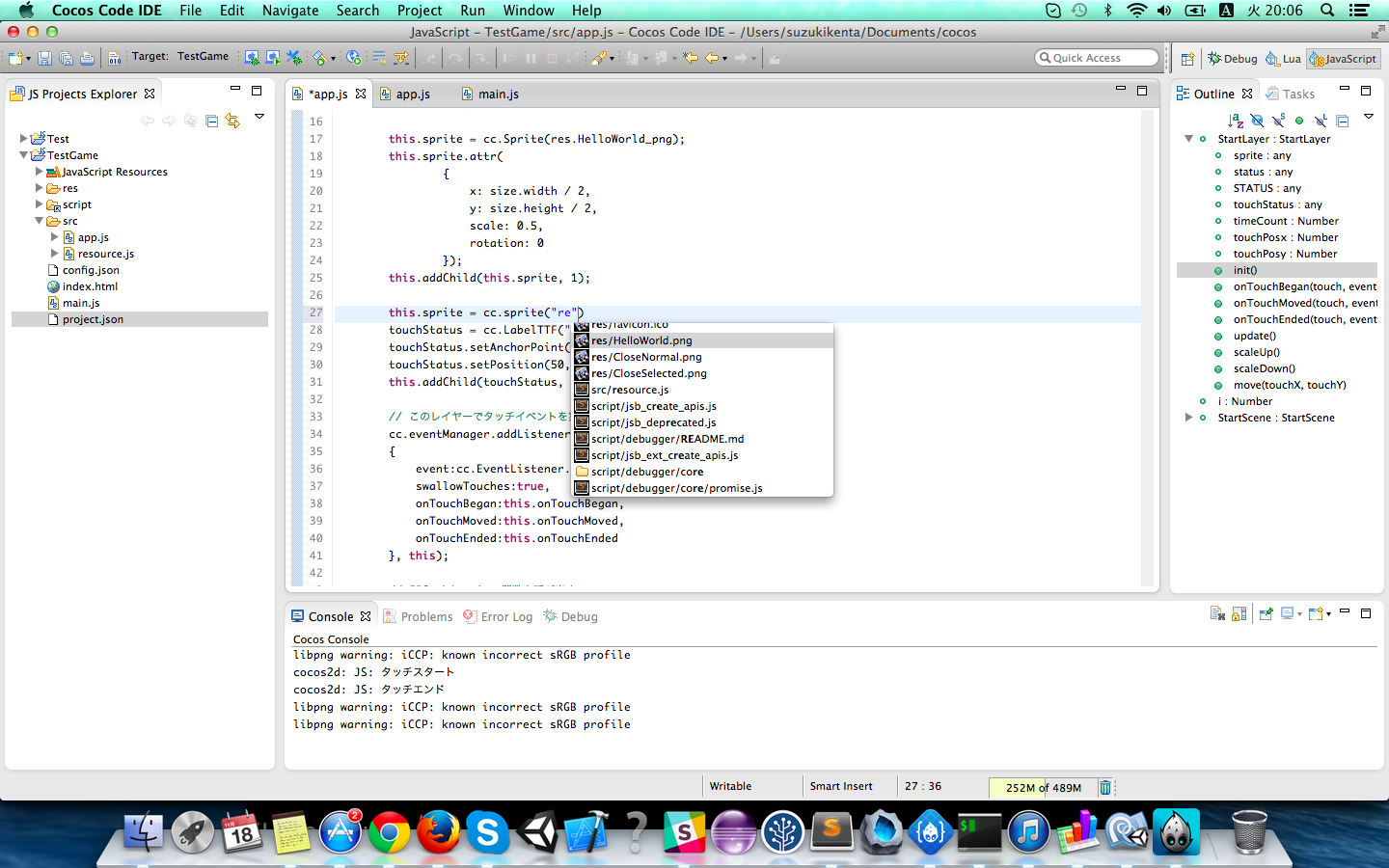
Task: Click the Link with Editor double-arrow icon
Action: pos(232,121)
